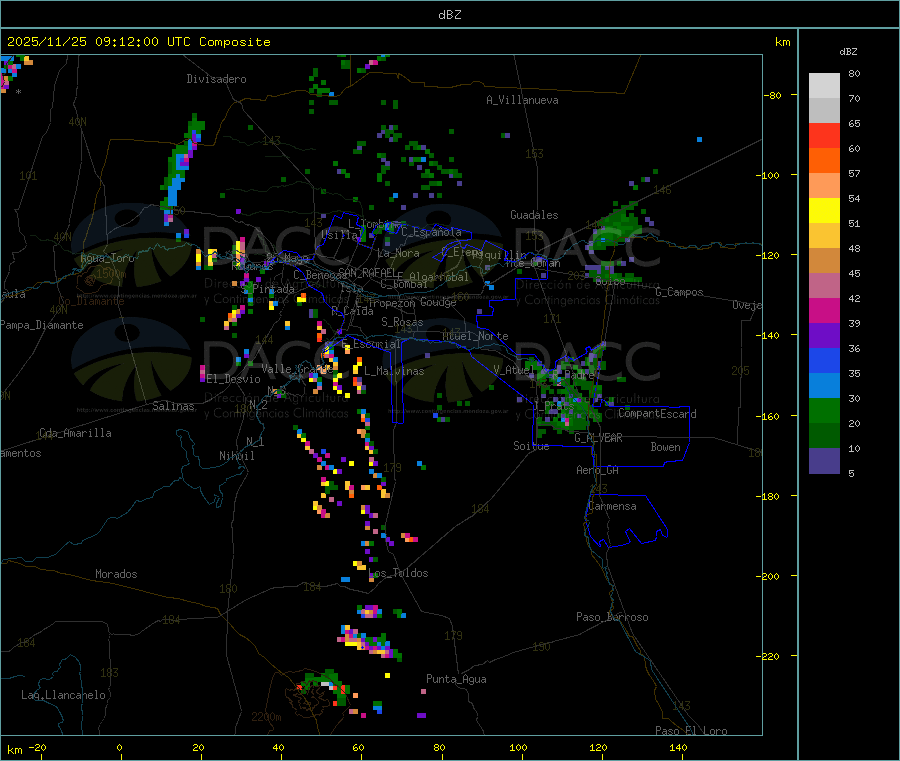
Task: Click the -80 km tick on right axis
Action: [x=773, y=95]
